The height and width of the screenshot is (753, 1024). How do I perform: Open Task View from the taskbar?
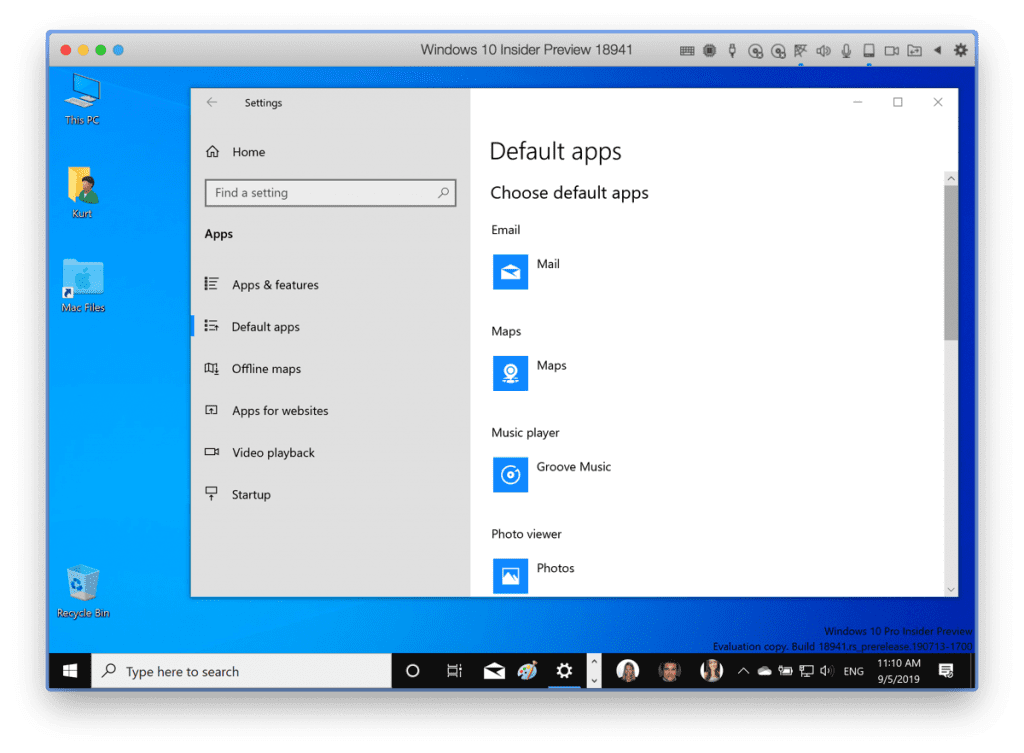(x=453, y=670)
